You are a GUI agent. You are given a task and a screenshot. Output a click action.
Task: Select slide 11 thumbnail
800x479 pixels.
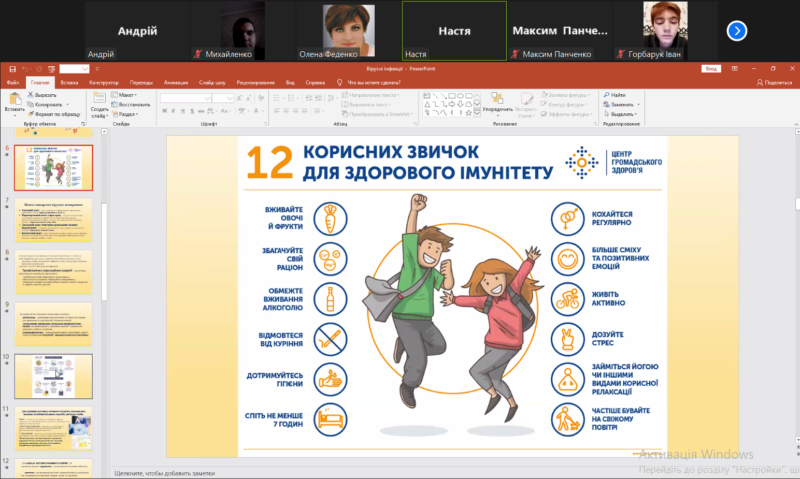pyautogui.click(x=54, y=428)
